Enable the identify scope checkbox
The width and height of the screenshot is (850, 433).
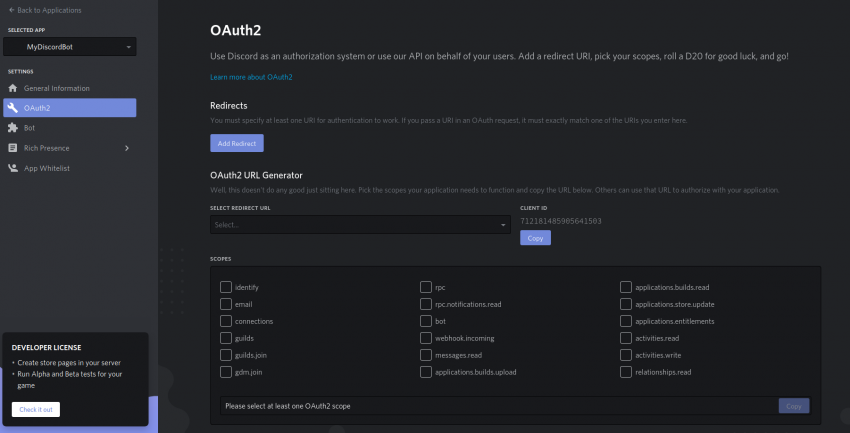pyautogui.click(x=226, y=287)
